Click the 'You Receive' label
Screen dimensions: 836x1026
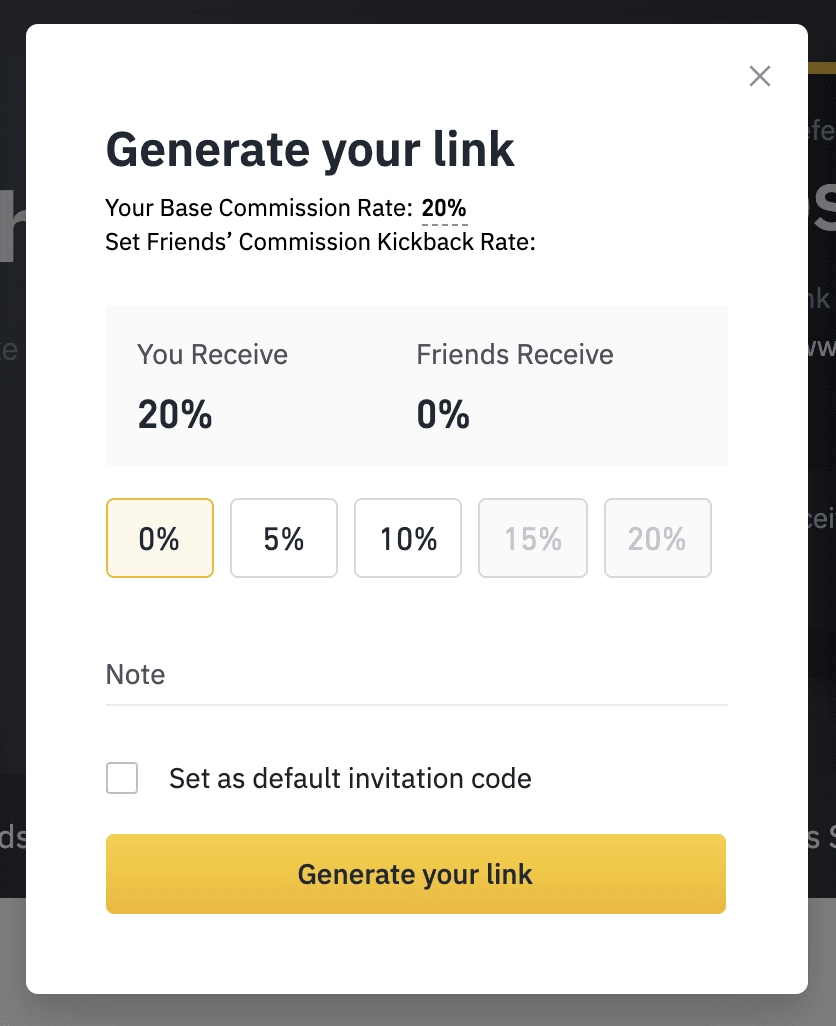point(212,355)
